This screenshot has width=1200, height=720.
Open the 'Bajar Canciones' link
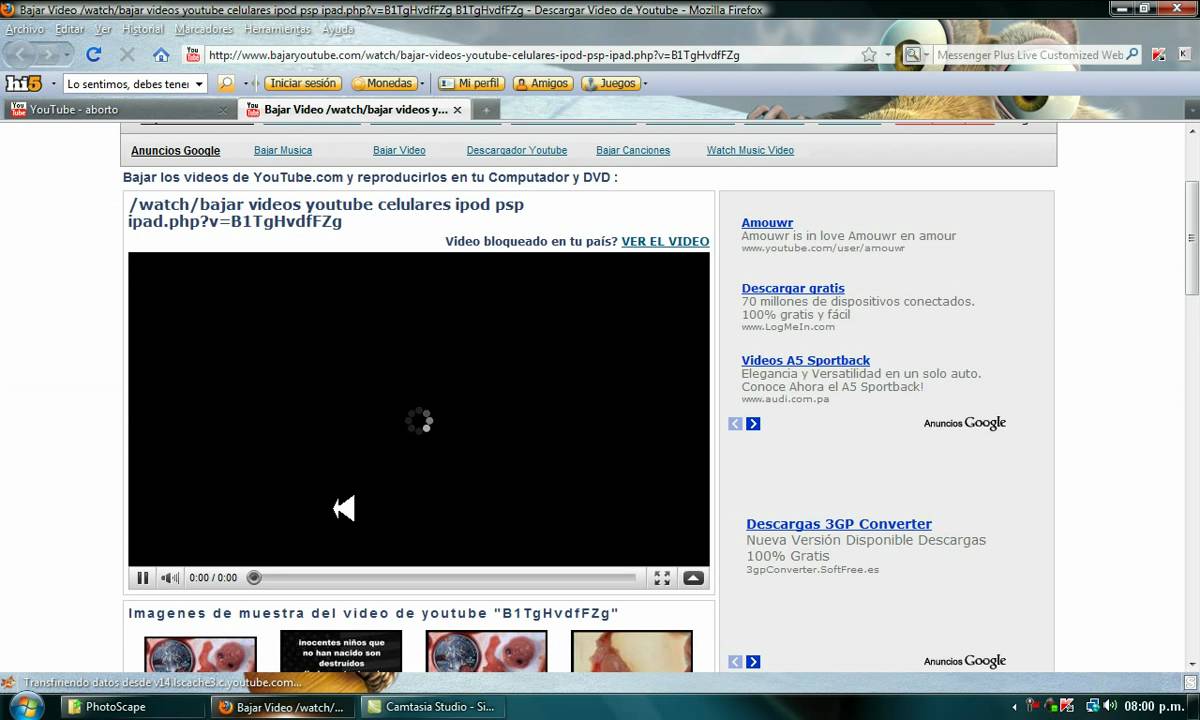click(x=633, y=150)
